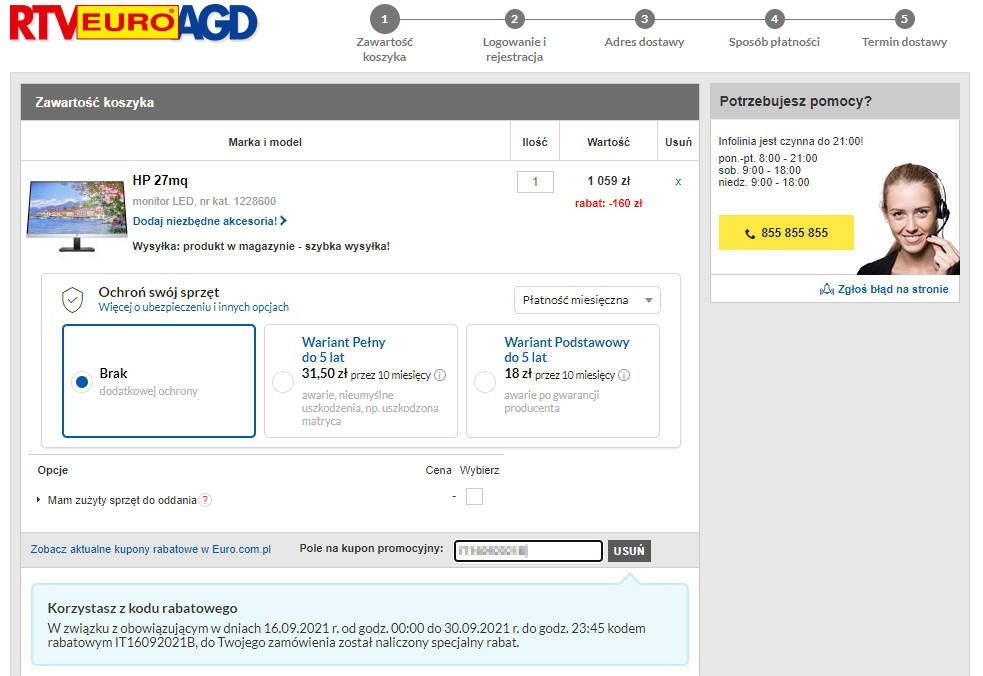Click the yellow 855 855 855 phone button
This screenshot has width=983, height=676.
pos(786,233)
